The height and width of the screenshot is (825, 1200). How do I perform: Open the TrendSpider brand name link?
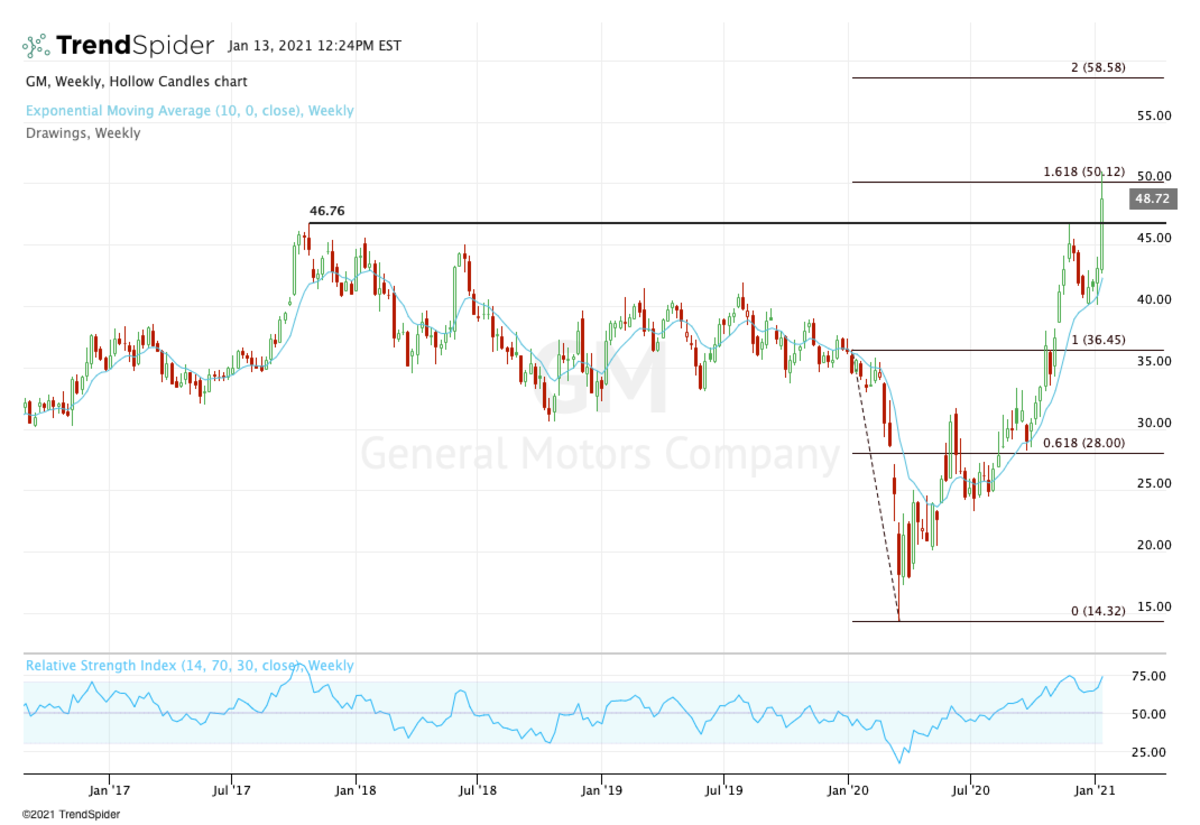pos(135,45)
